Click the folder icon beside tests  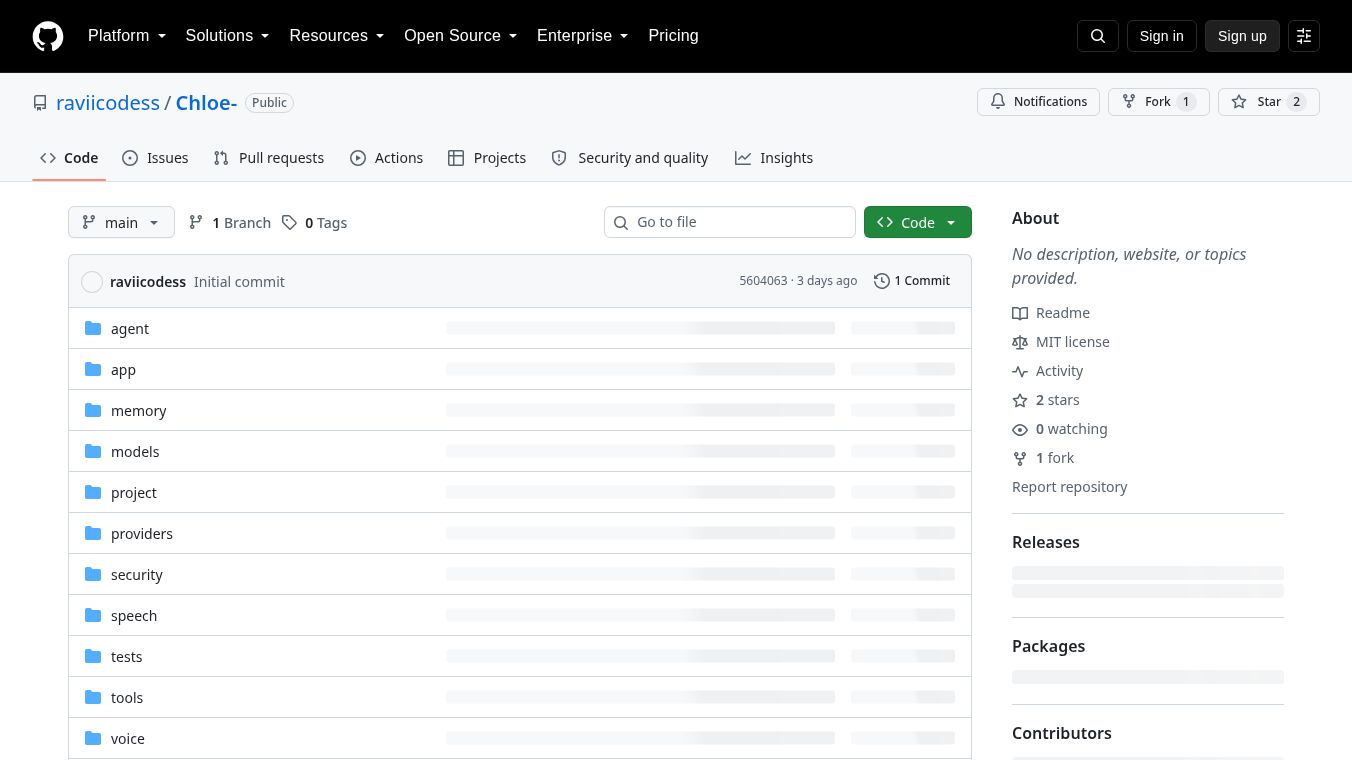coord(94,656)
